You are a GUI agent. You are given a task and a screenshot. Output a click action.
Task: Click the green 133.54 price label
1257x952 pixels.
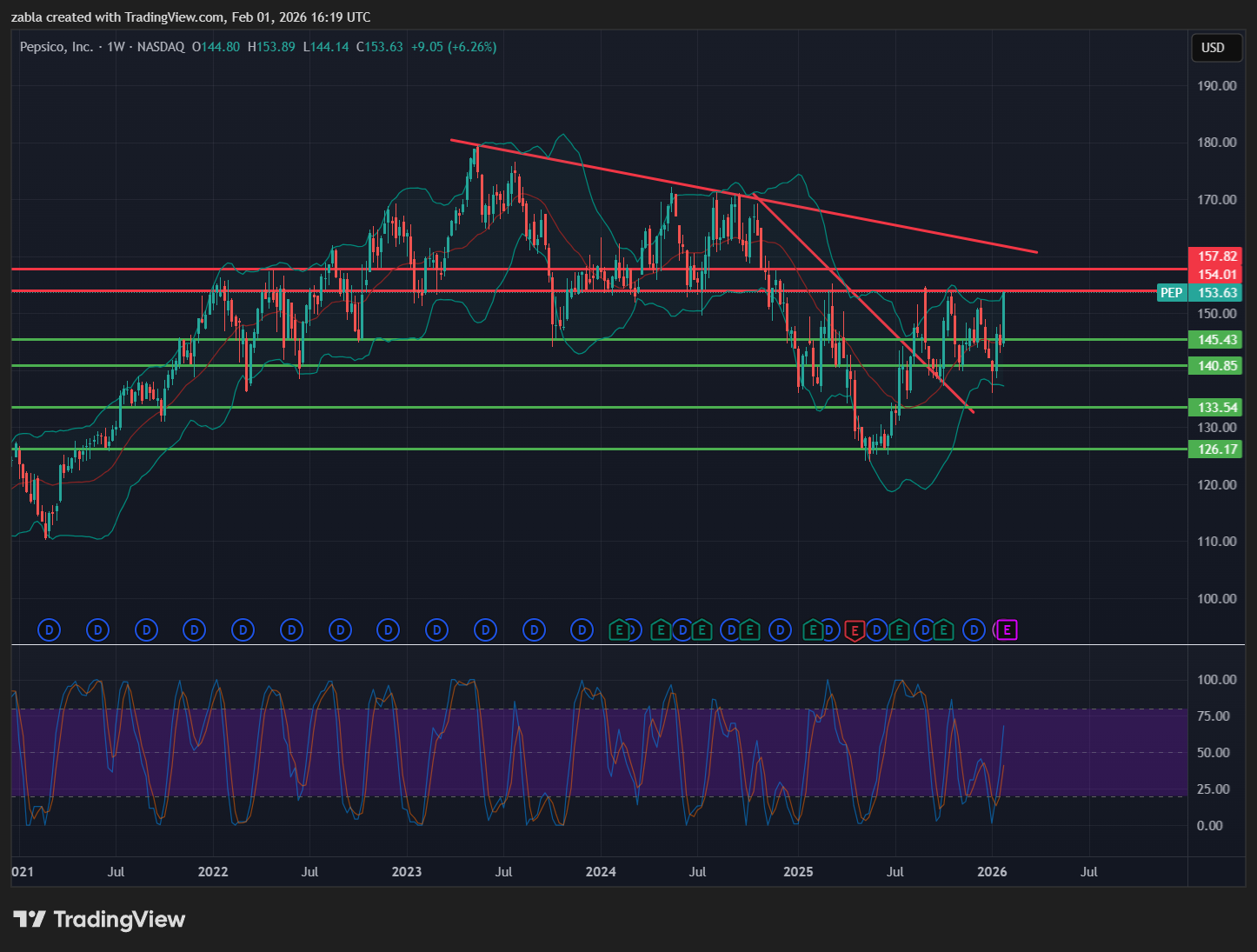click(x=1216, y=408)
